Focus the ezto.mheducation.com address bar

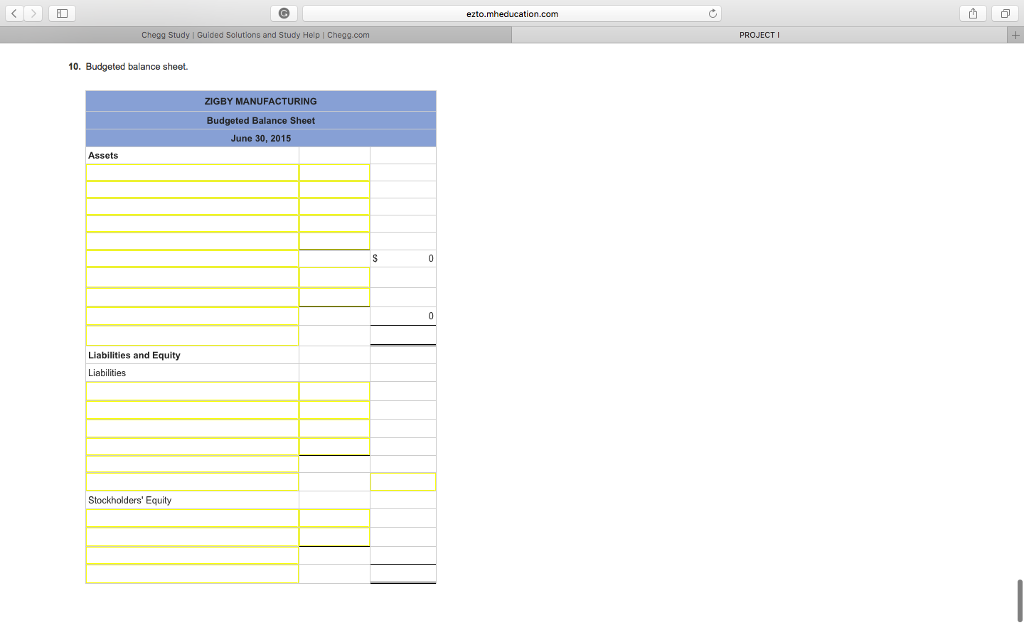coord(512,13)
